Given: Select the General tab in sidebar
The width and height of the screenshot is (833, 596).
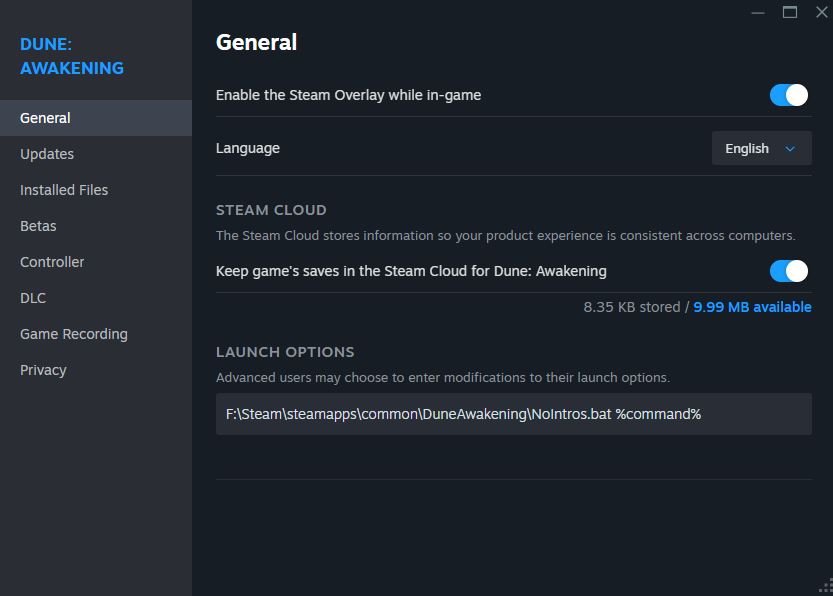Looking at the screenshot, I should tap(96, 118).
